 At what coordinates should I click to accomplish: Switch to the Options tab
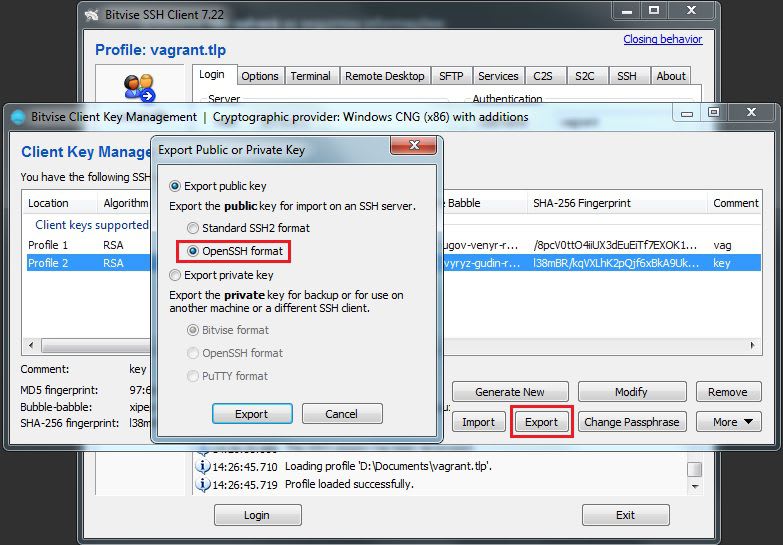coord(260,76)
